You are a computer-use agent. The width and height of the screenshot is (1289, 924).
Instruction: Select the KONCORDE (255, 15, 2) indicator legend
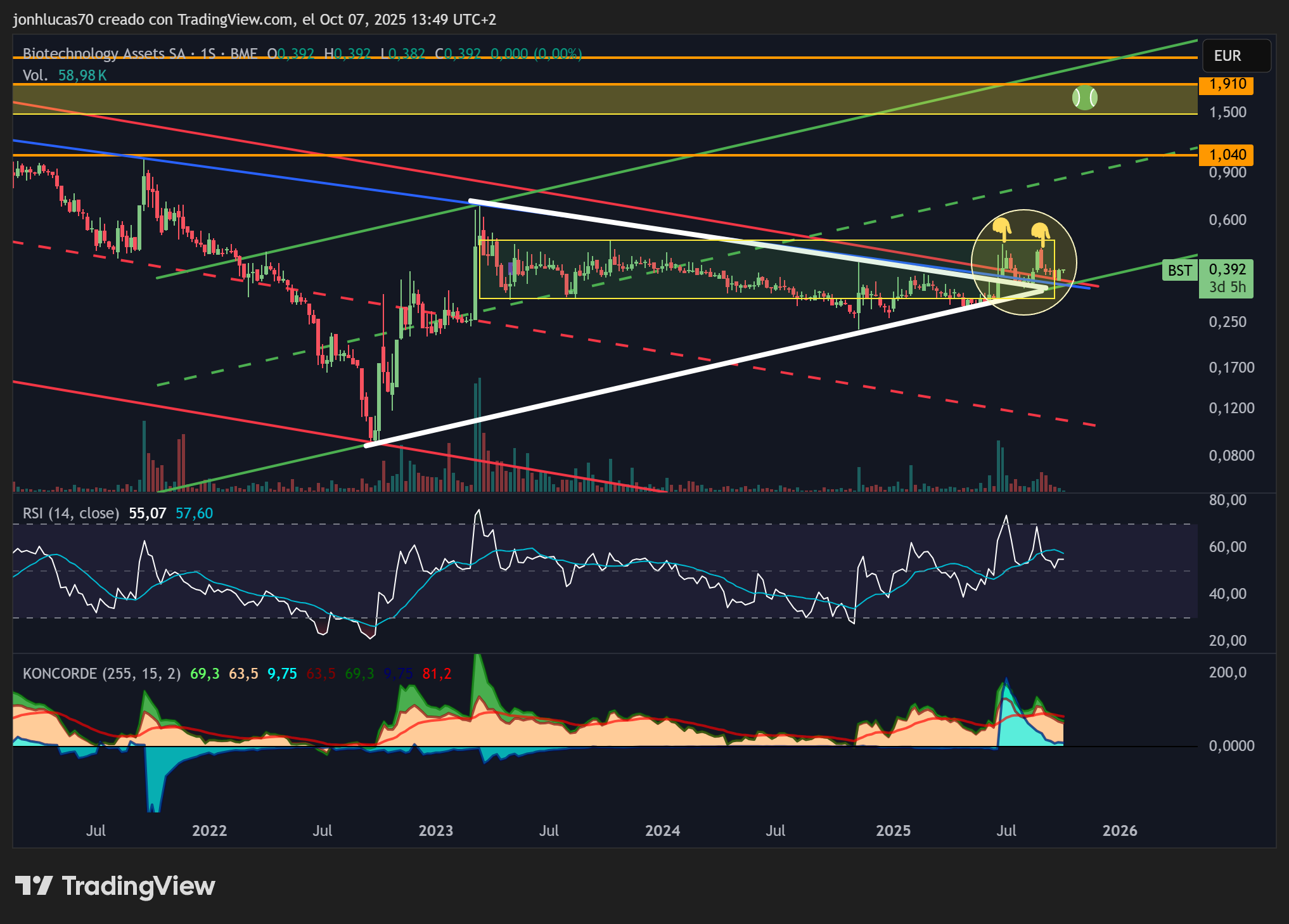tap(101, 674)
